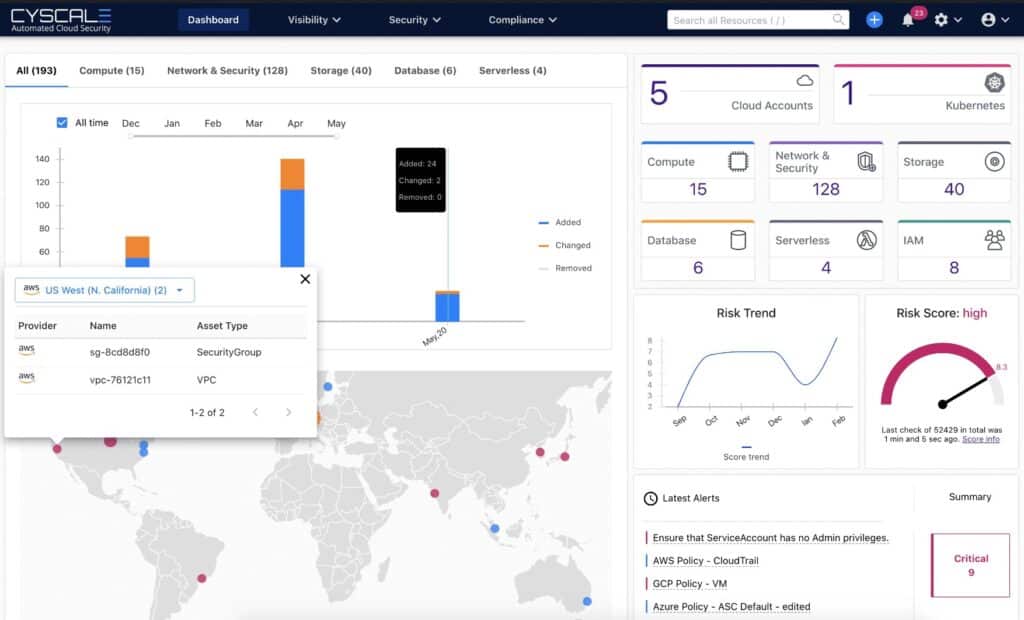Click the Compute chip icon
The width and height of the screenshot is (1024, 620).
click(x=738, y=161)
